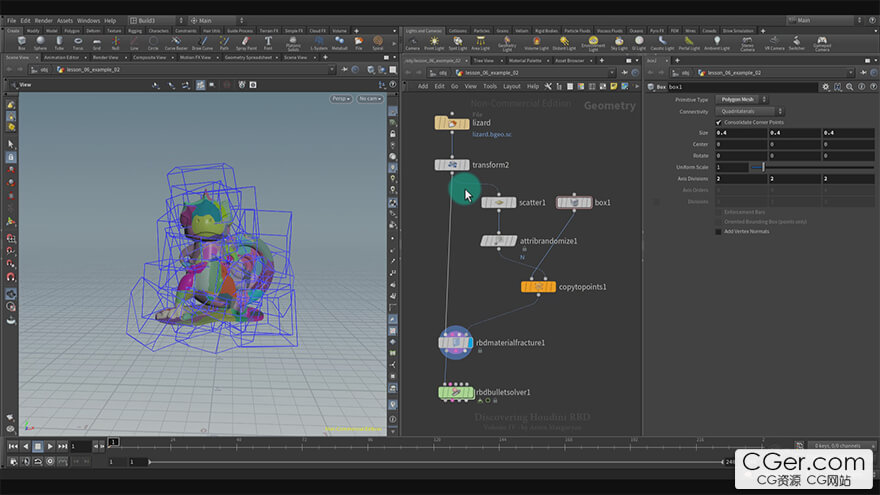The width and height of the screenshot is (880, 495).
Task: Switch to the Geometry Spreadsheet tab
Action: coord(248,57)
